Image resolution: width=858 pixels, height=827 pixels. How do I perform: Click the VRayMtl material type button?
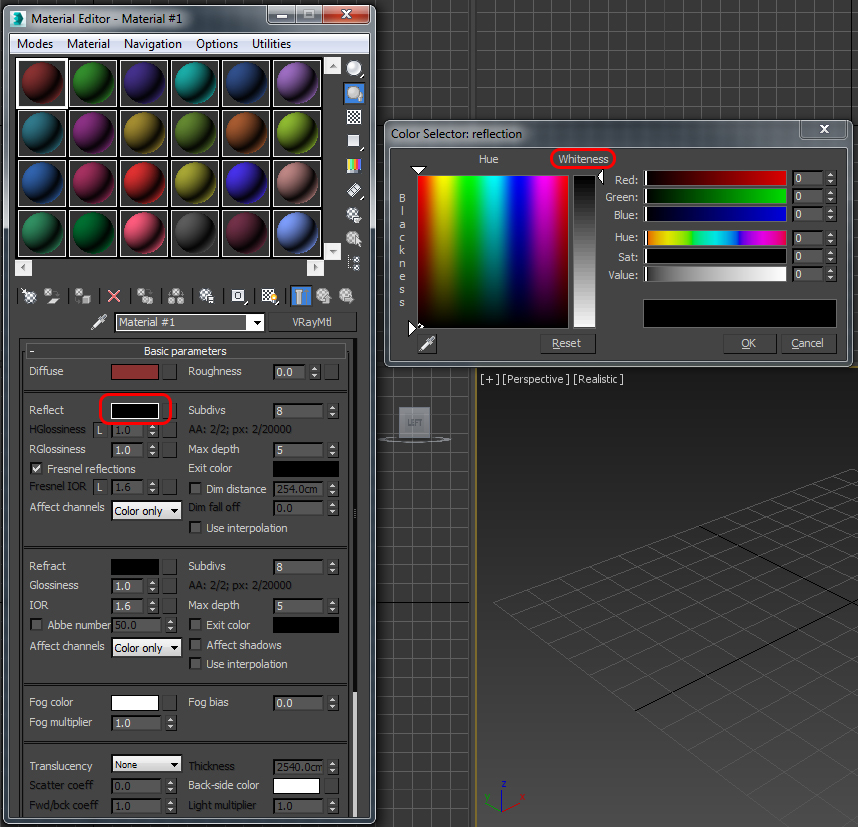pyautogui.click(x=312, y=323)
